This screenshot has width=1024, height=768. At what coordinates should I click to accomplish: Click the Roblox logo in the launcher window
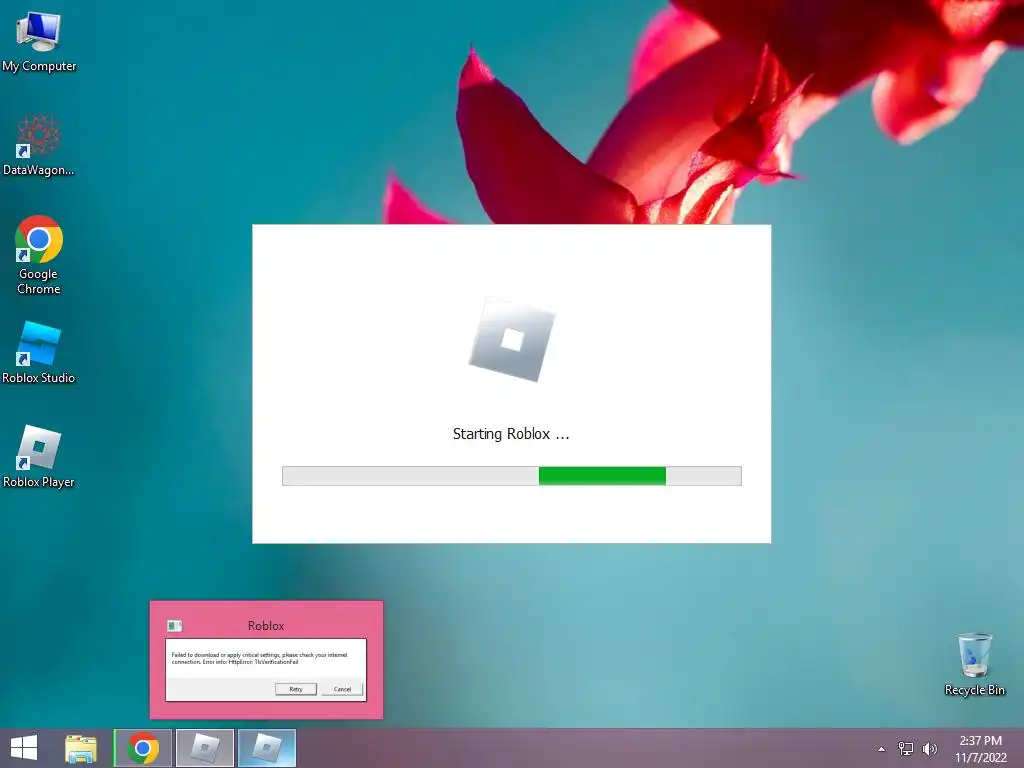(512, 339)
